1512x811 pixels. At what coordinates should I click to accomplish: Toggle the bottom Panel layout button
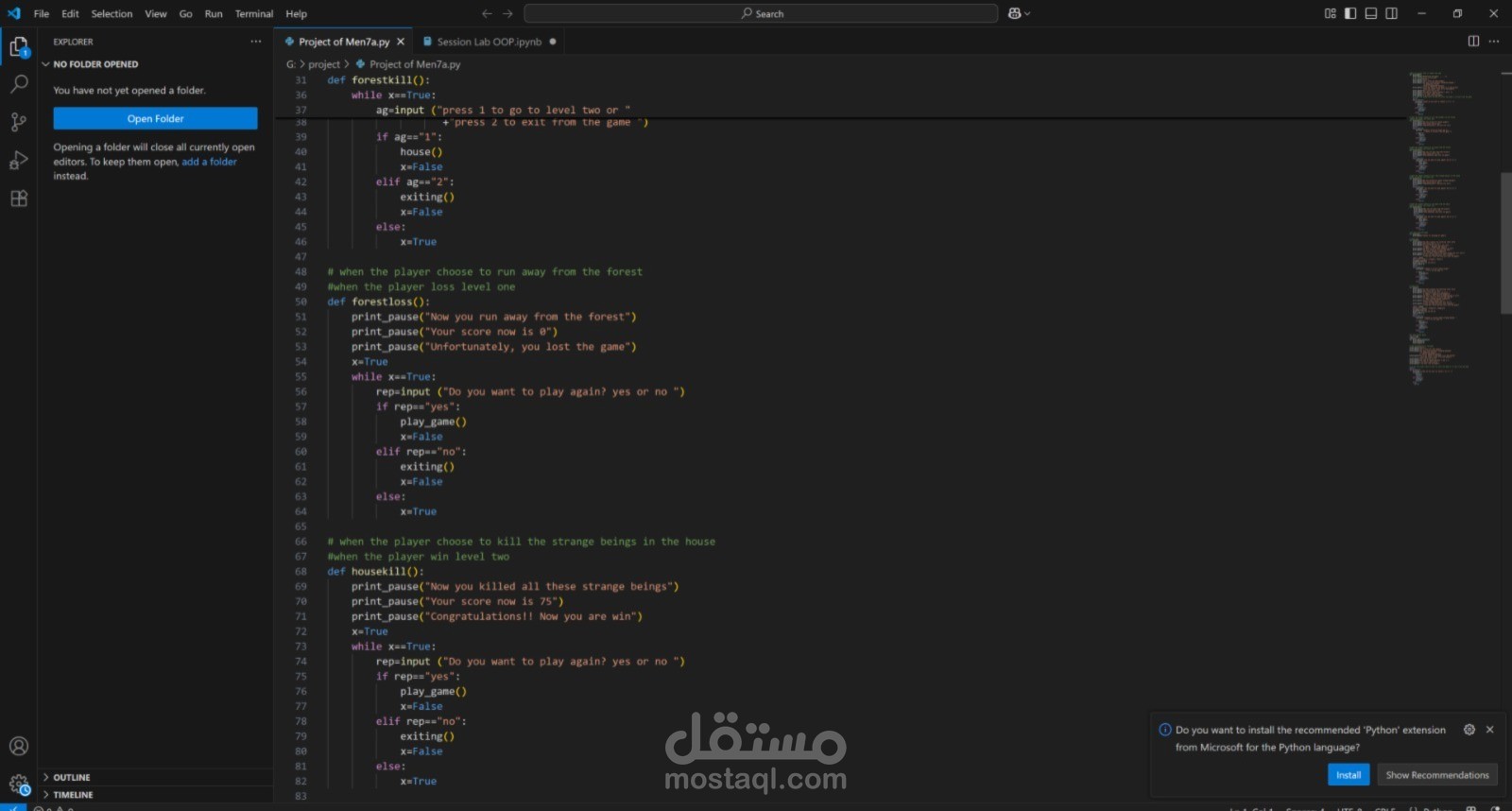tap(1370, 13)
